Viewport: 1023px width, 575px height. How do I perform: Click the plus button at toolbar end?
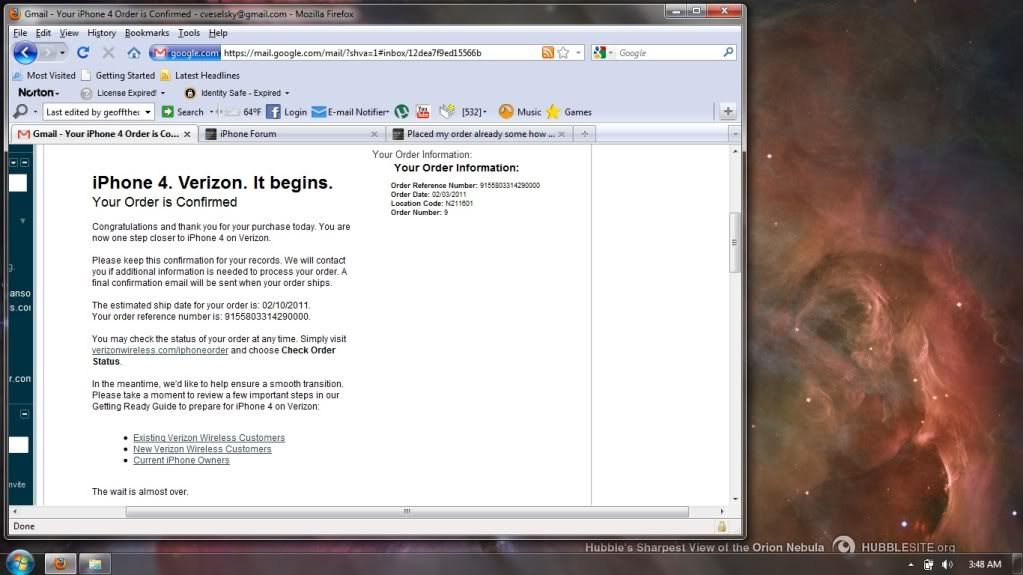727,112
